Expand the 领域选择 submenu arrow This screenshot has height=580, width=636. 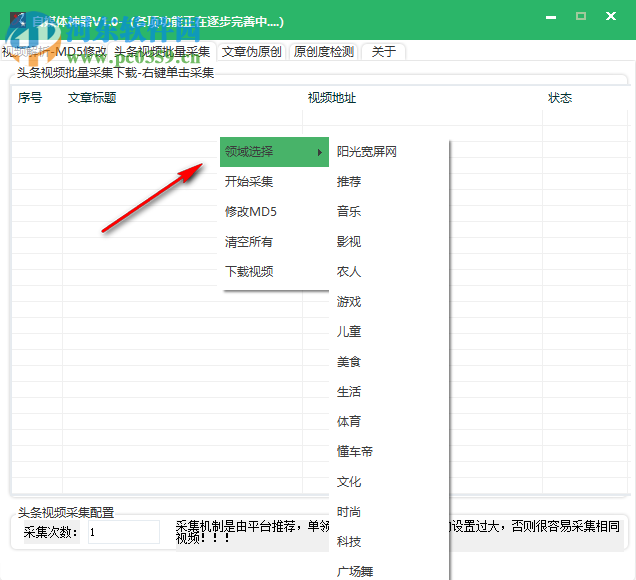(x=320, y=152)
